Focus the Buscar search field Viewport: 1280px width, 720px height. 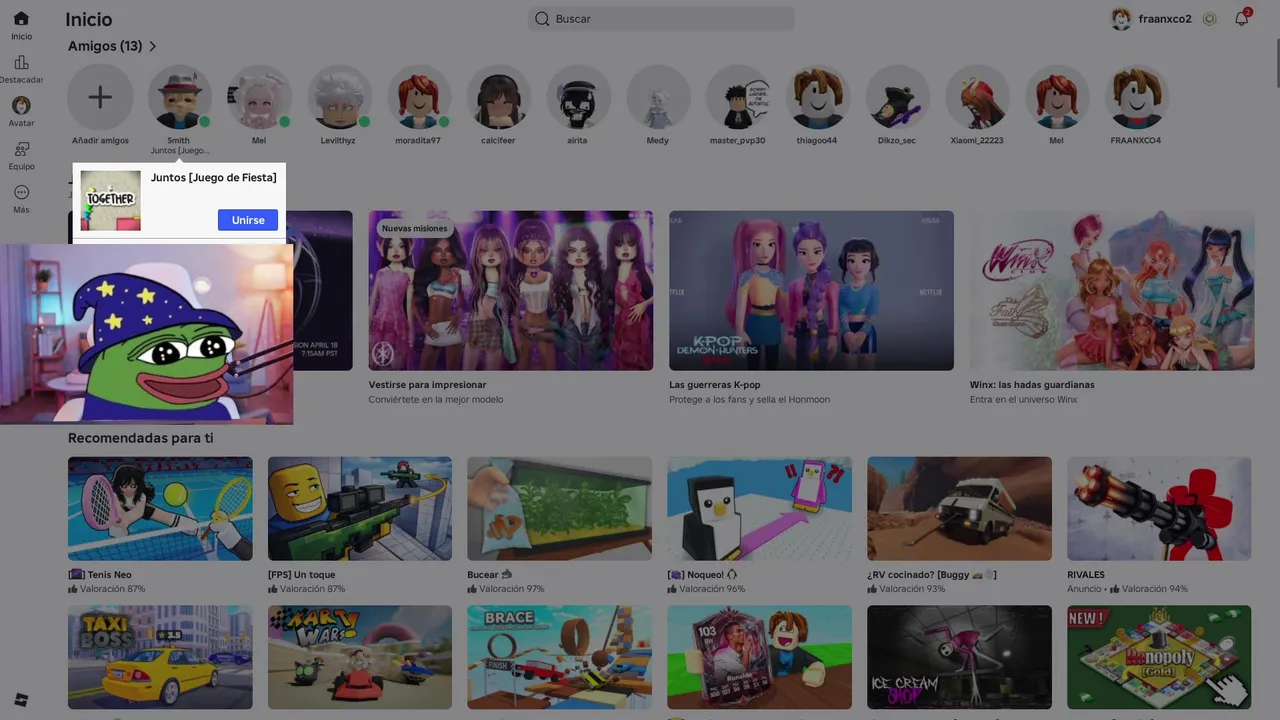coord(662,19)
